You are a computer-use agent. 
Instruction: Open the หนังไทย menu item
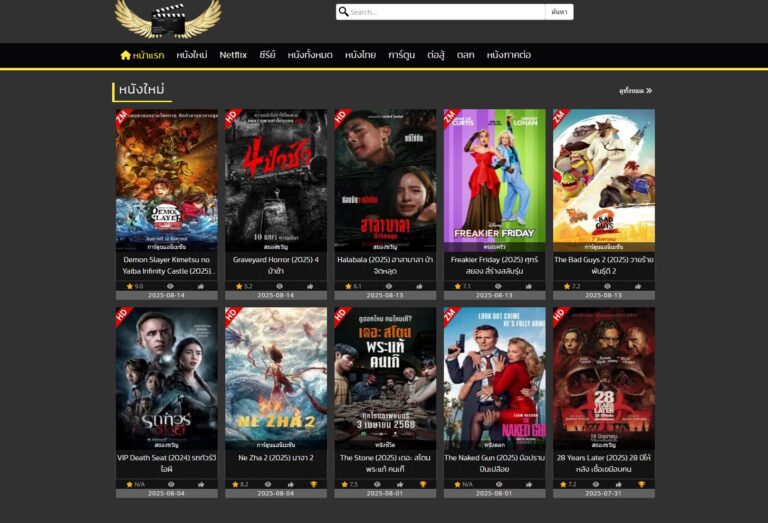tap(360, 55)
